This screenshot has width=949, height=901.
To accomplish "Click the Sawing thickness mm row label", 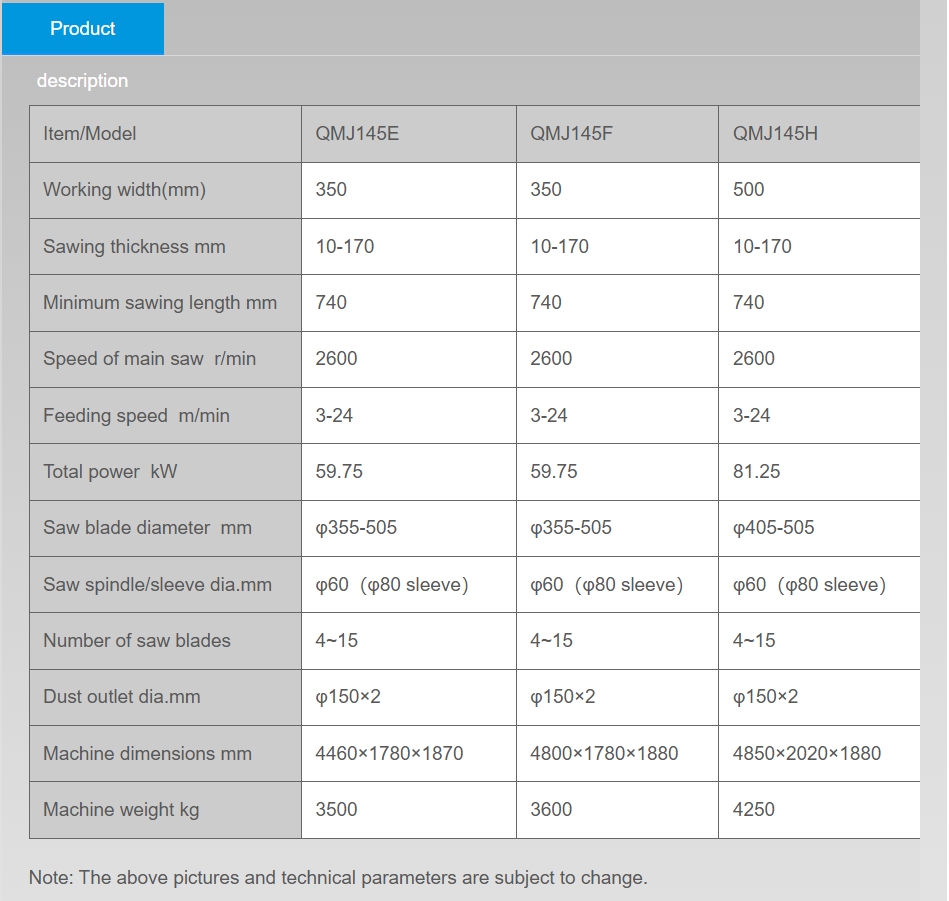I will (134, 247).
